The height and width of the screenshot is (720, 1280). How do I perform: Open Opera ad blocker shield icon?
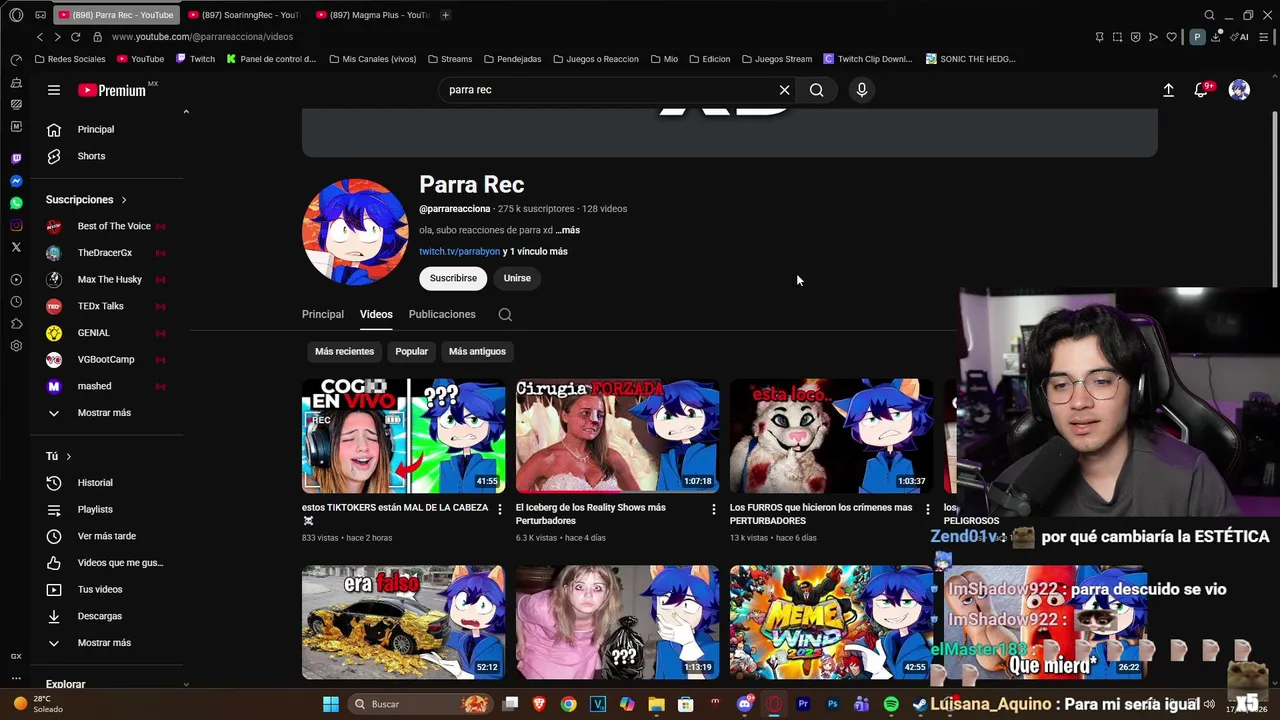coord(1135,37)
